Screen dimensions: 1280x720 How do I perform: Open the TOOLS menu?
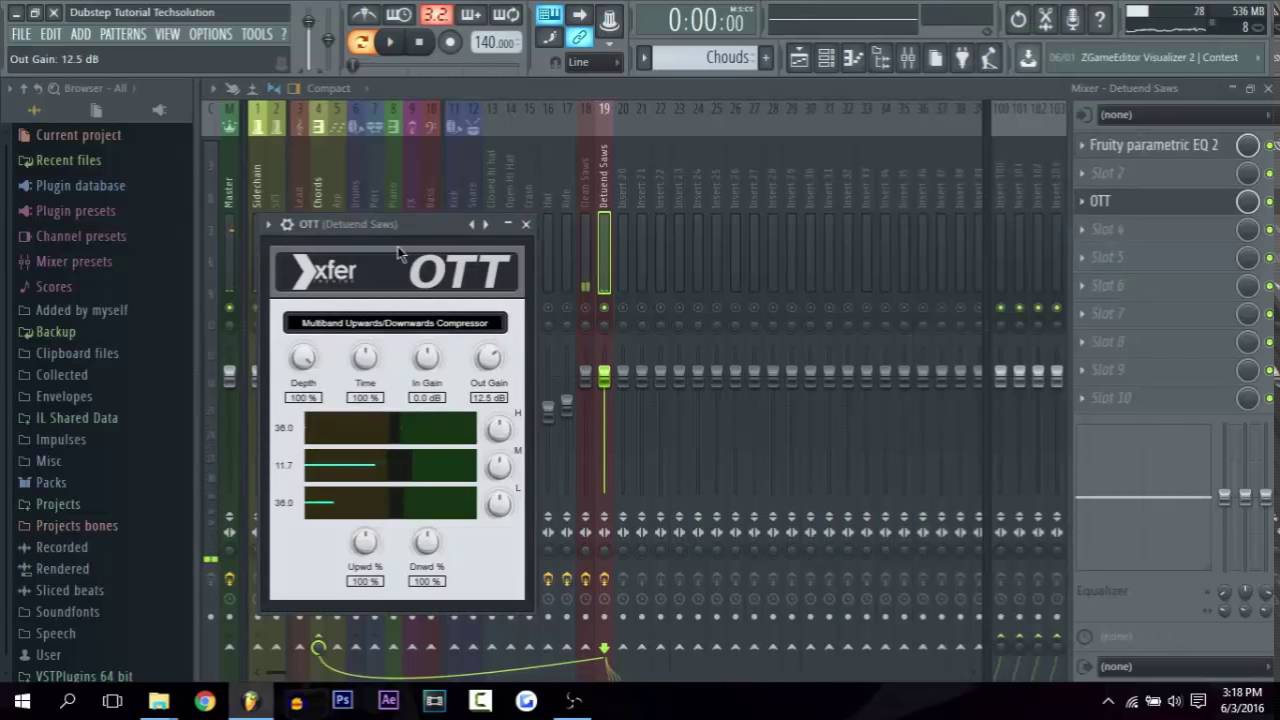(x=257, y=34)
